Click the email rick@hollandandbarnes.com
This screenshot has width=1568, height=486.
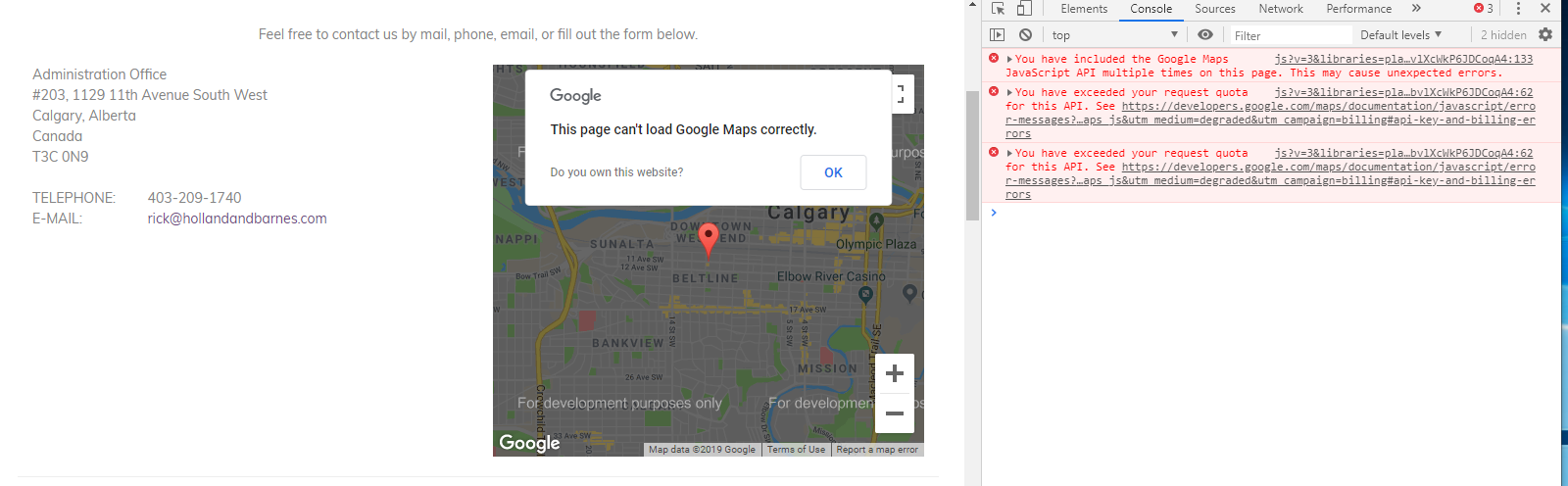pyautogui.click(x=237, y=219)
